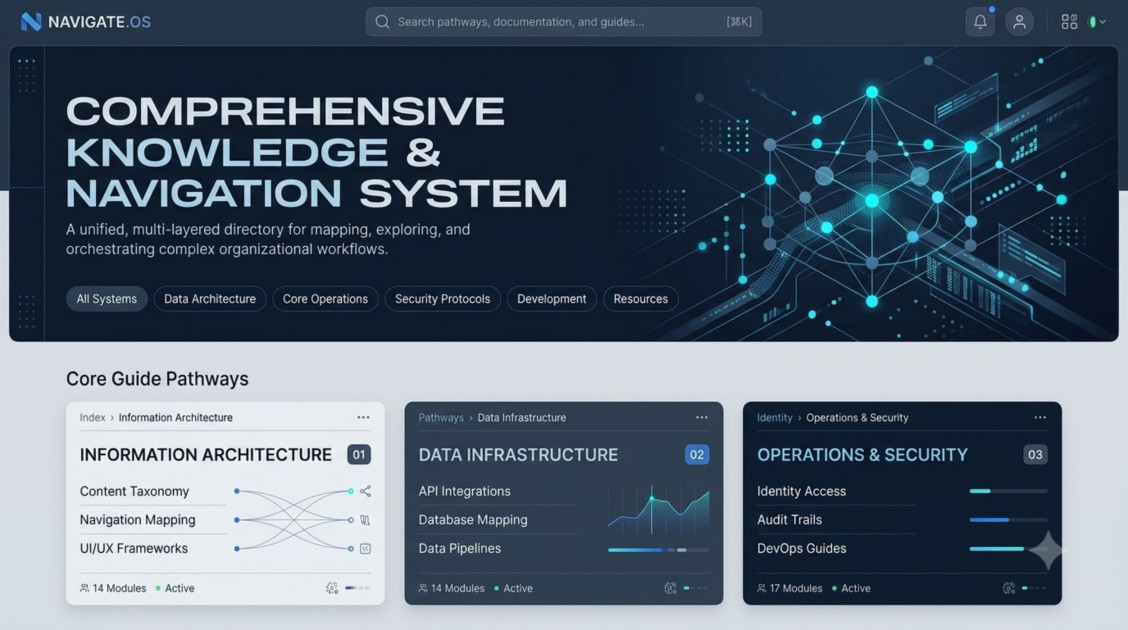Click the 03 badge on Operations & Security
Screen dimensions: 1128x630
click(x=1035, y=455)
